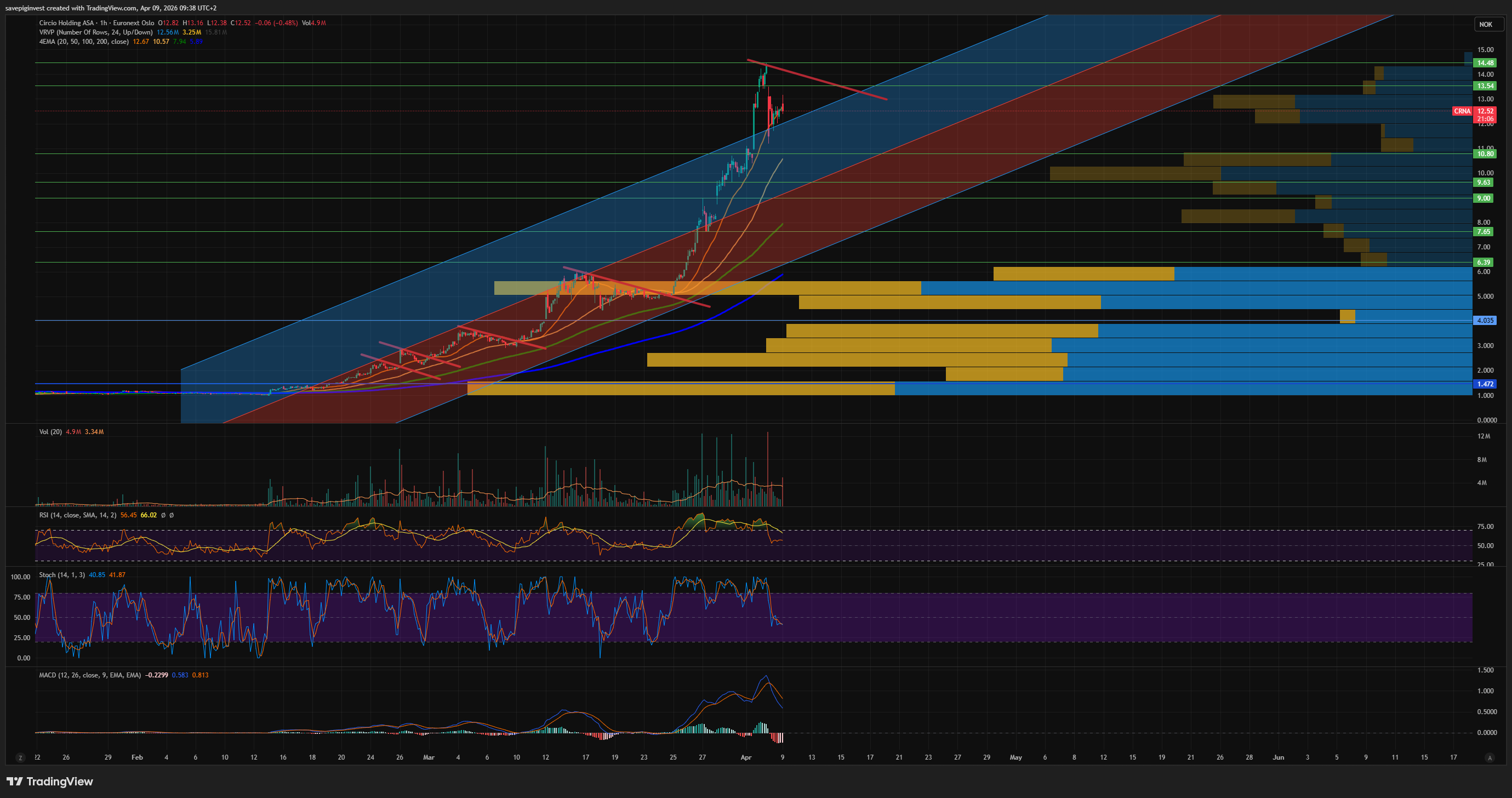Click the CRNA symbol price tag
The height and width of the screenshot is (798, 1512).
click(x=1462, y=111)
